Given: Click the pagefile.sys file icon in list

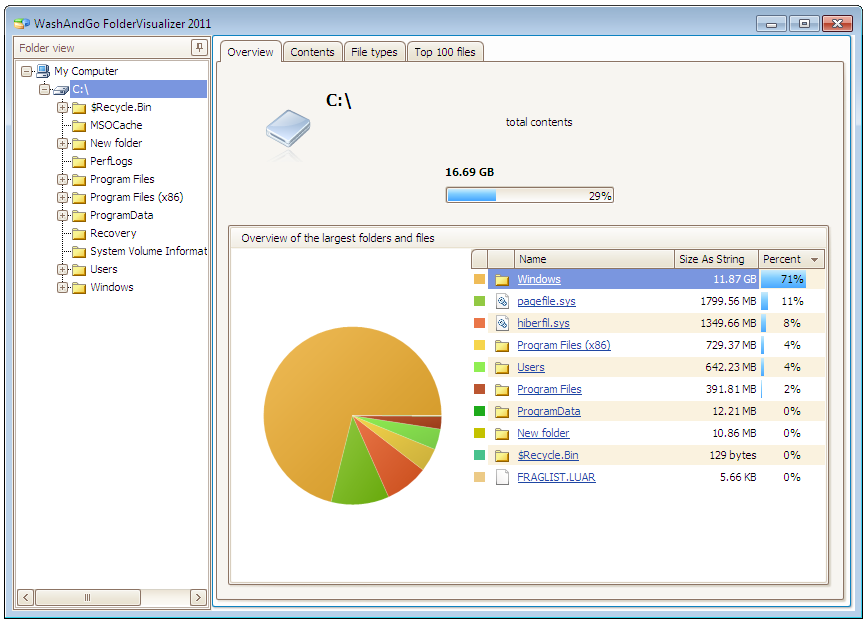Looking at the screenshot, I should click(502, 301).
